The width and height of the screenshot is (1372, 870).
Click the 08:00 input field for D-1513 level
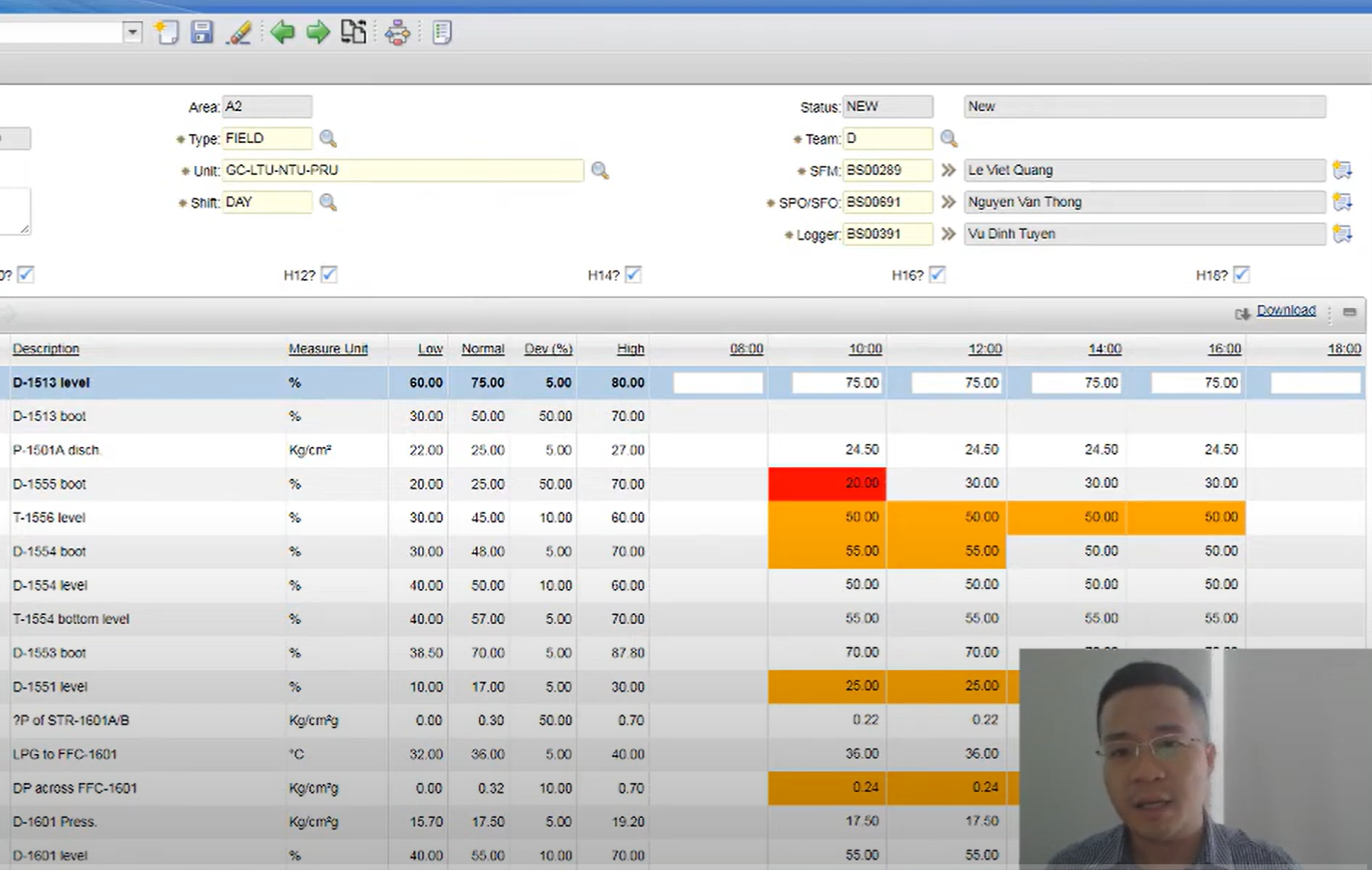click(x=718, y=382)
